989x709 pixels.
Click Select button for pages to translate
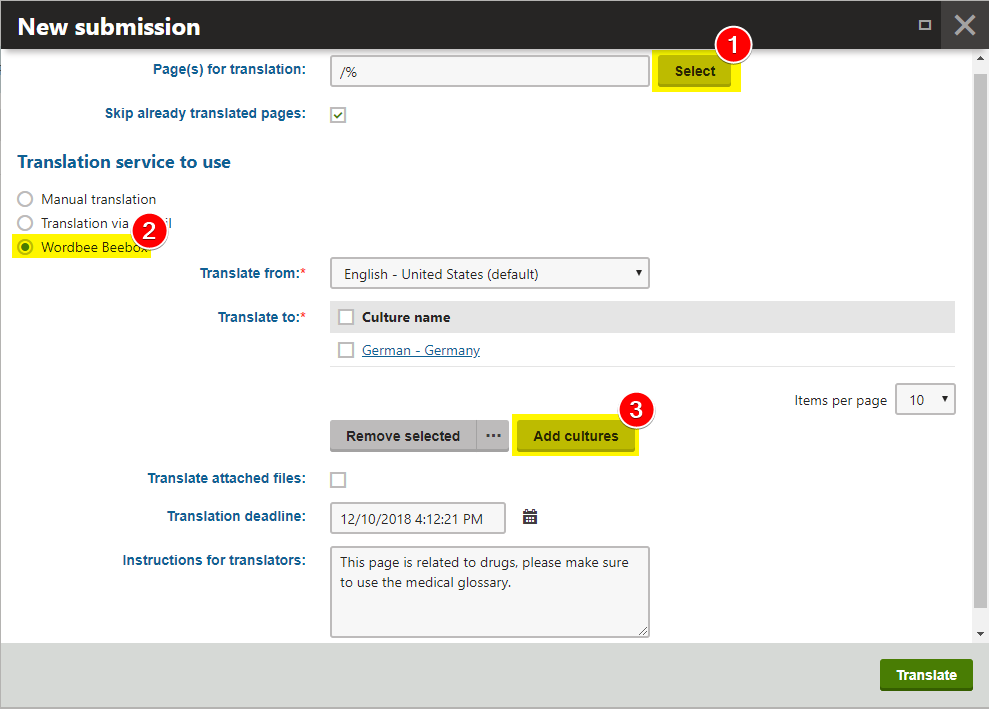click(694, 71)
